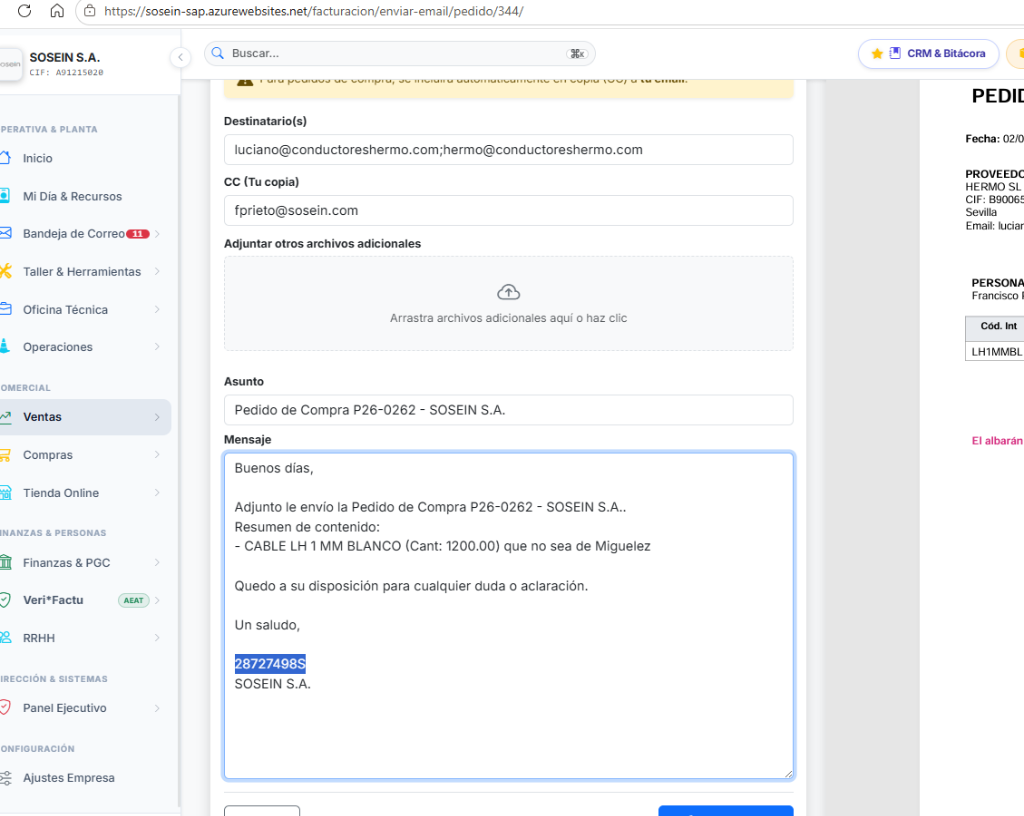
Task: Click the Oficina Técnica briefcase icon
Action: 5,309
